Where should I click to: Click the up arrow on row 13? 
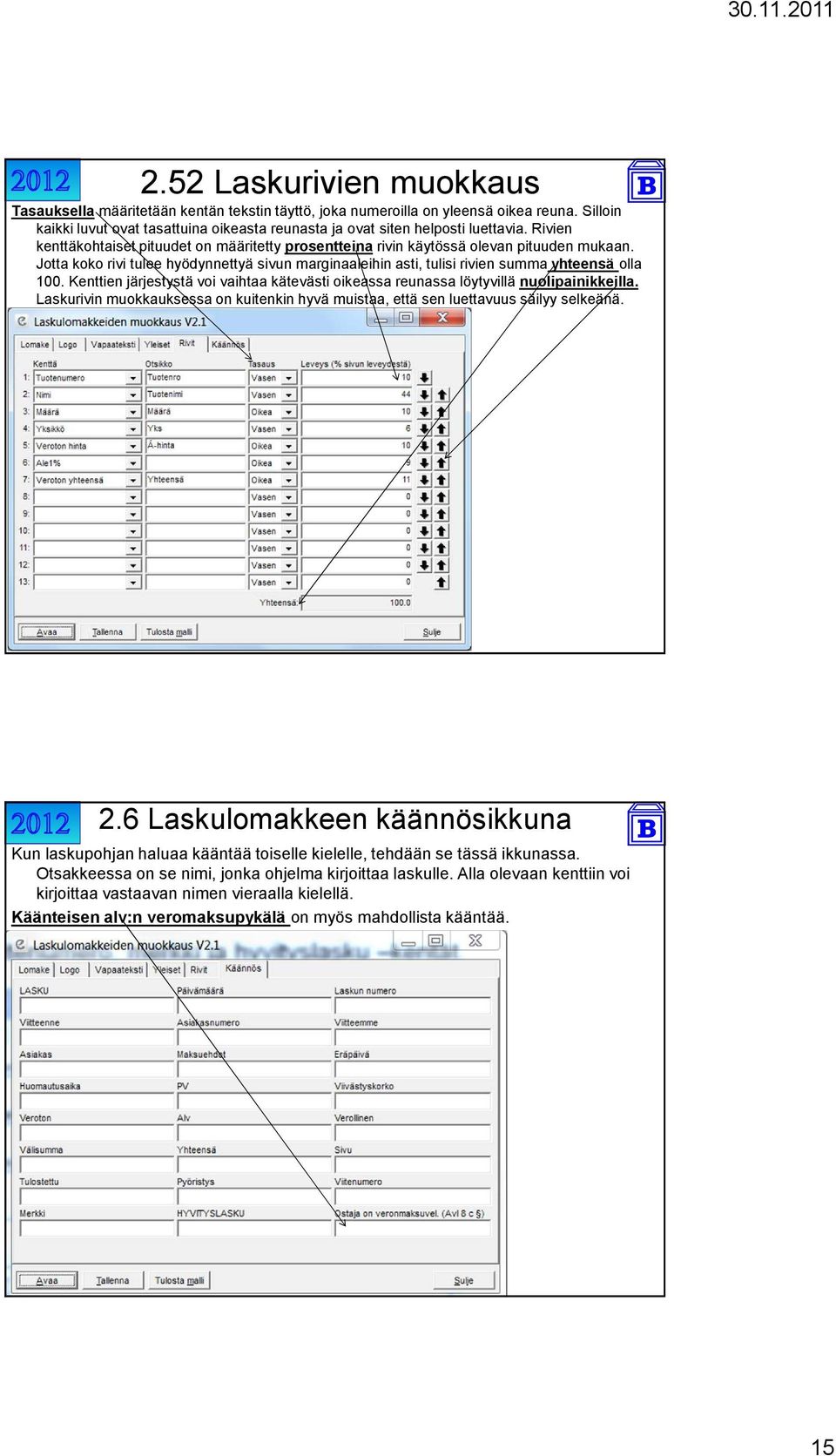(442, 582)
